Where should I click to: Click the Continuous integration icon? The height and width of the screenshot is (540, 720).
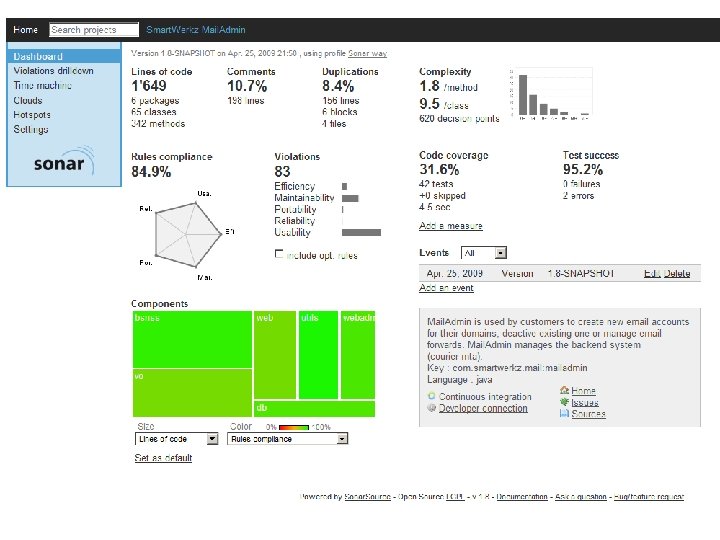click(431, 396)
